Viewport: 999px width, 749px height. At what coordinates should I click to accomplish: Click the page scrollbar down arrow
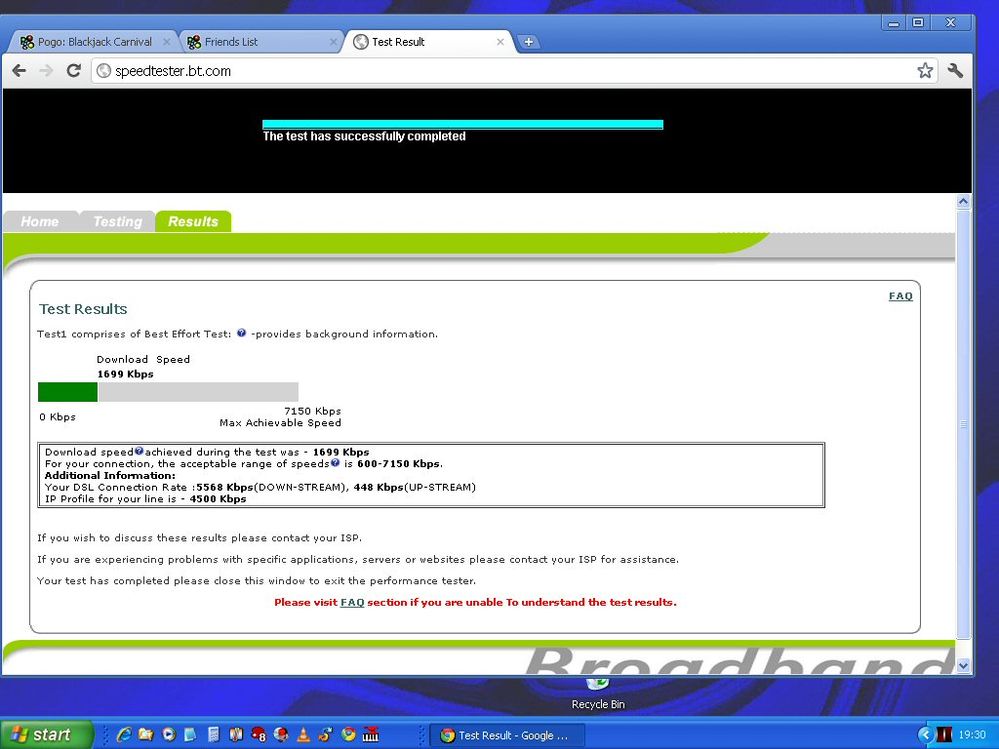pyautogui.click(x=963, y=666)
